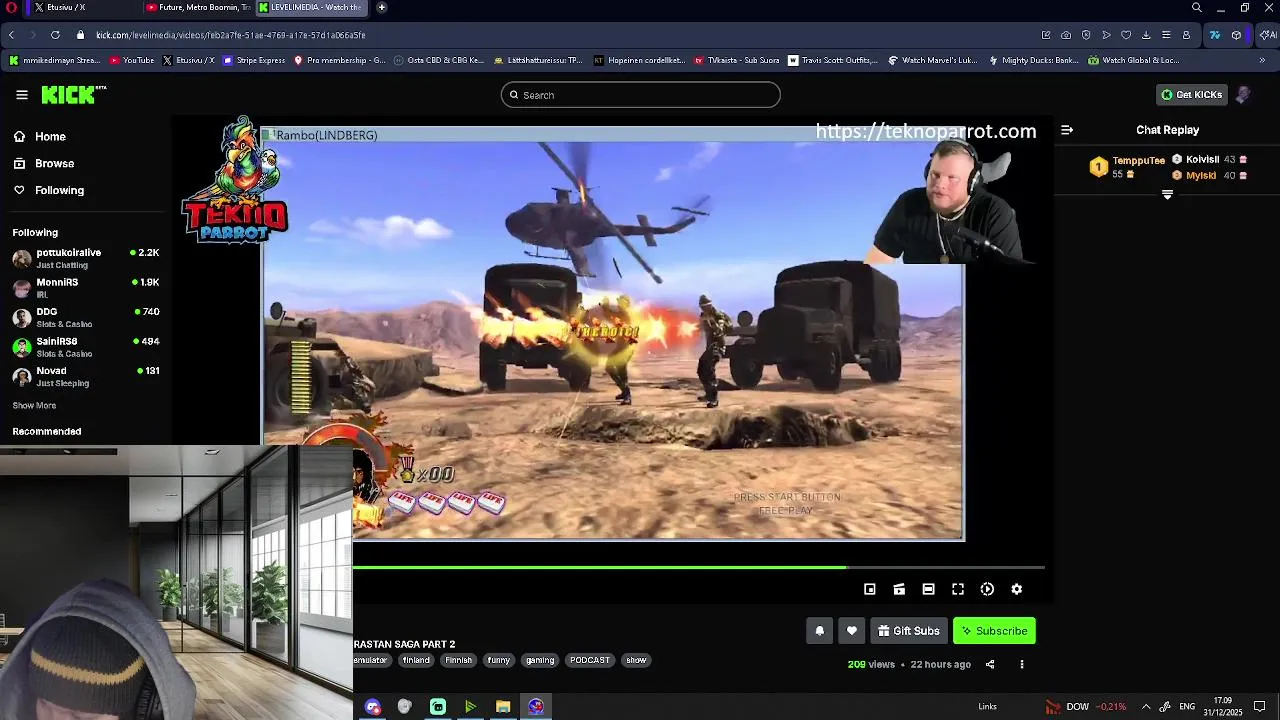Select the LEVELIMEDIA browser tab
1280x720 pixels.
311,7
